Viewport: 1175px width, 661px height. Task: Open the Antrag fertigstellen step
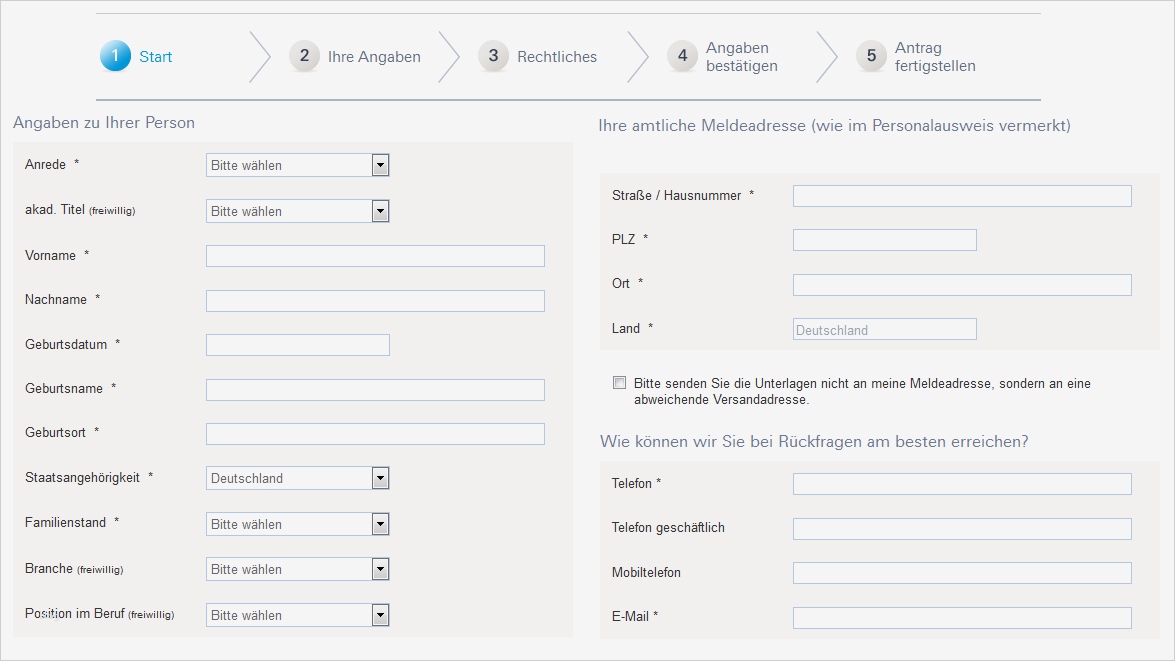935,57
